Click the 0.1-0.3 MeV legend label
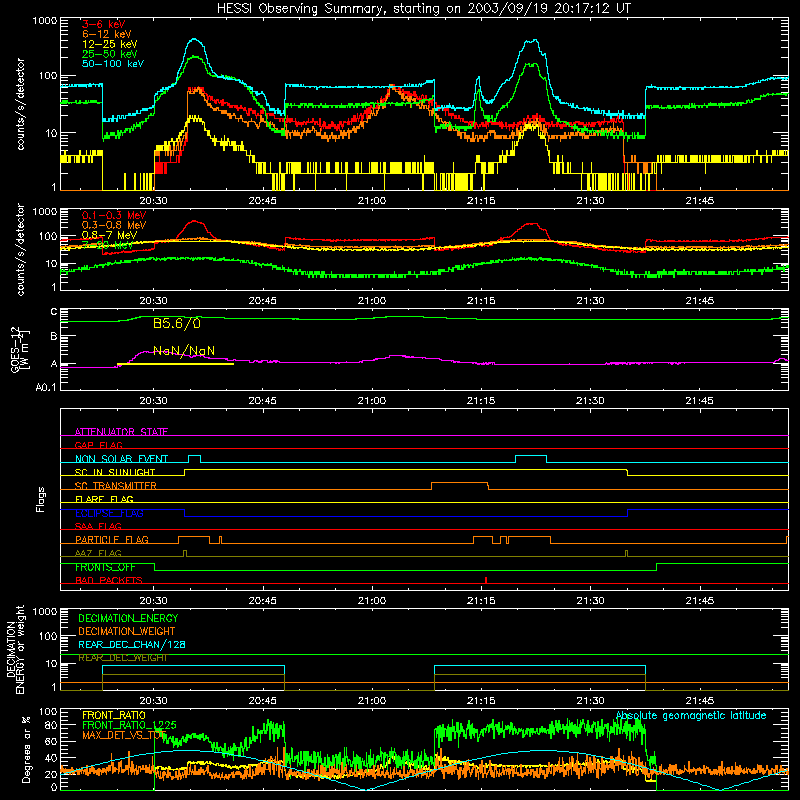 (x=114, y=215)
